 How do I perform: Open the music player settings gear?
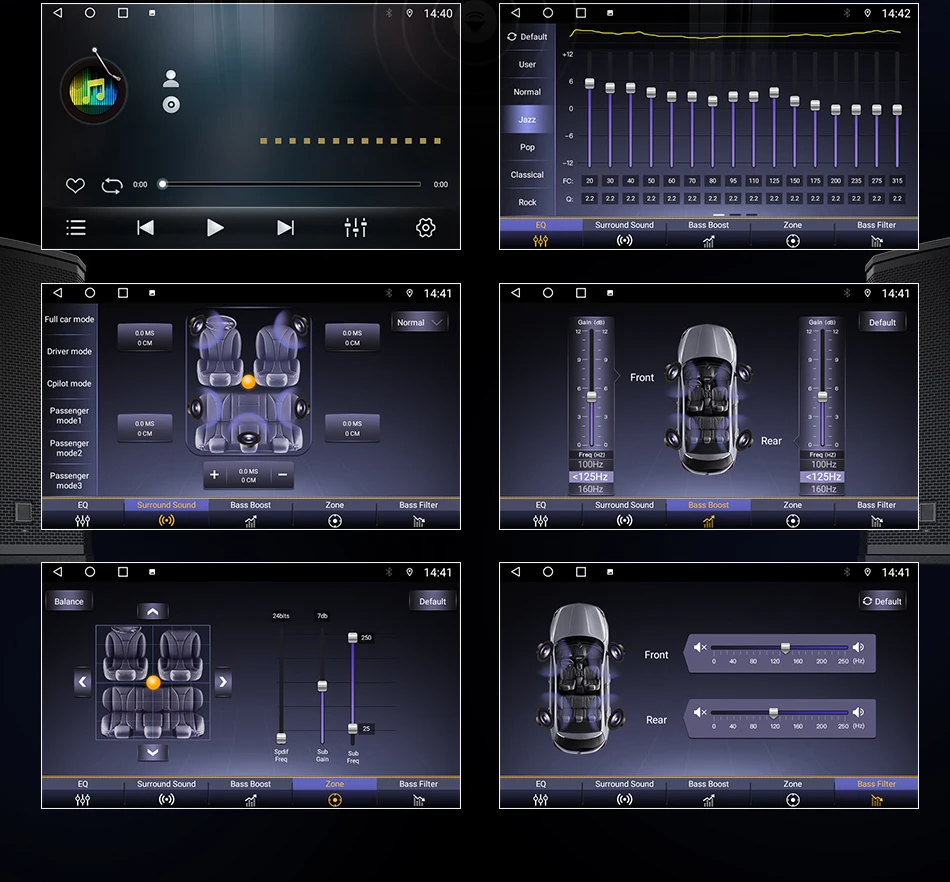[425, 228]
